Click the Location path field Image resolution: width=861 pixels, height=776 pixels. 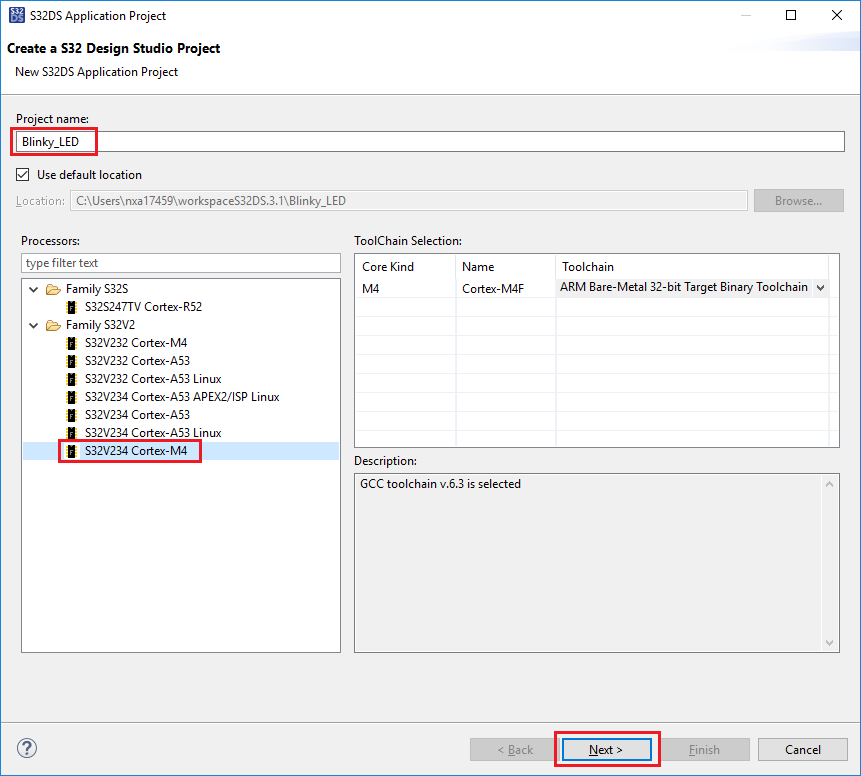(x=409, y=200)
